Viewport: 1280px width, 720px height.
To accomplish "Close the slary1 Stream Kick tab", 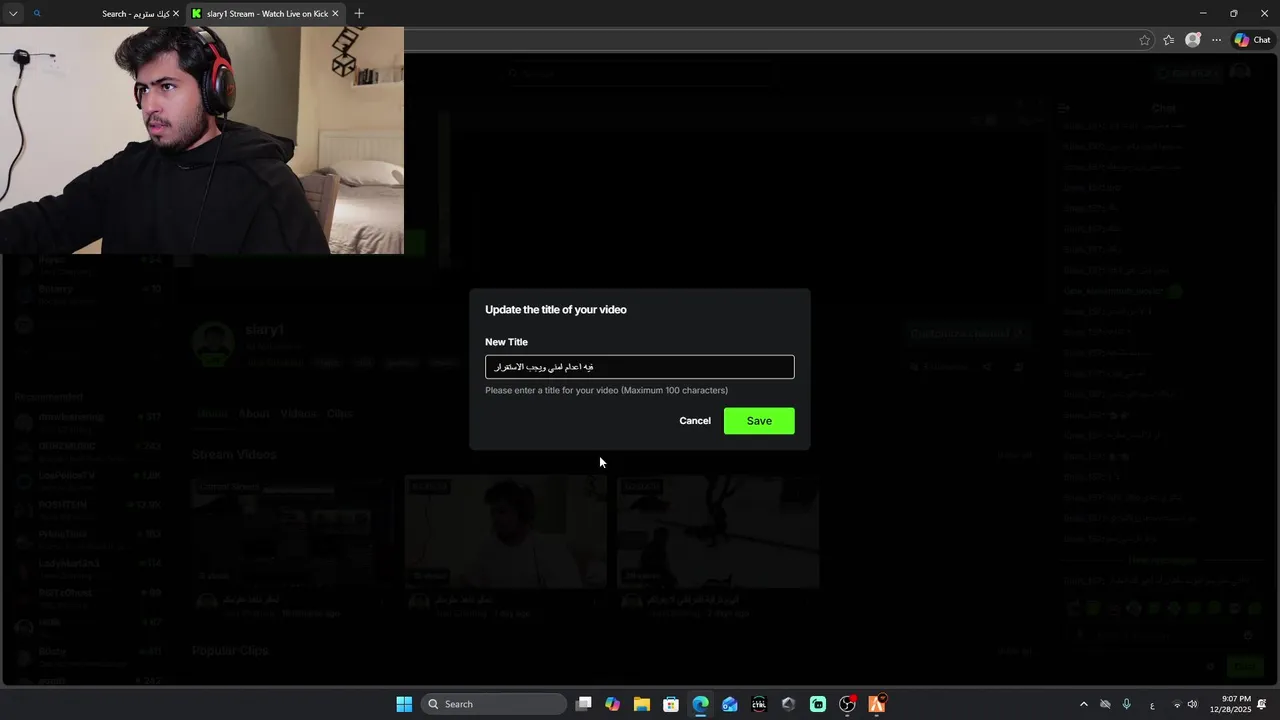I will (335, 14).
